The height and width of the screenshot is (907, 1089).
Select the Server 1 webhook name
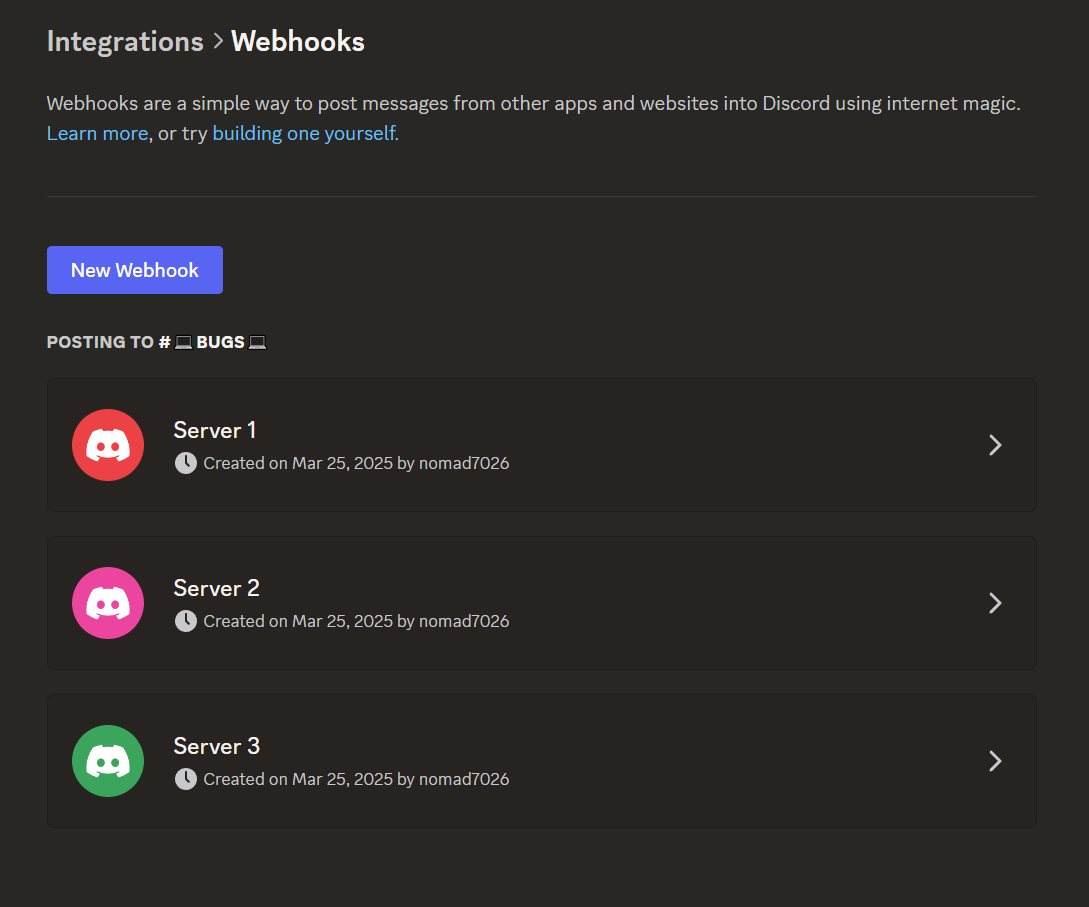tap(215, 430)
